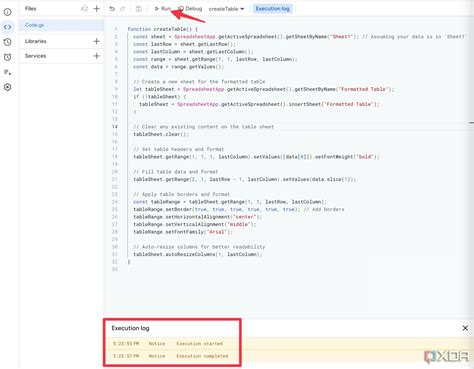
Task: Click the 'const data = range.getValues();' line
Action: (x=179, y=67)
